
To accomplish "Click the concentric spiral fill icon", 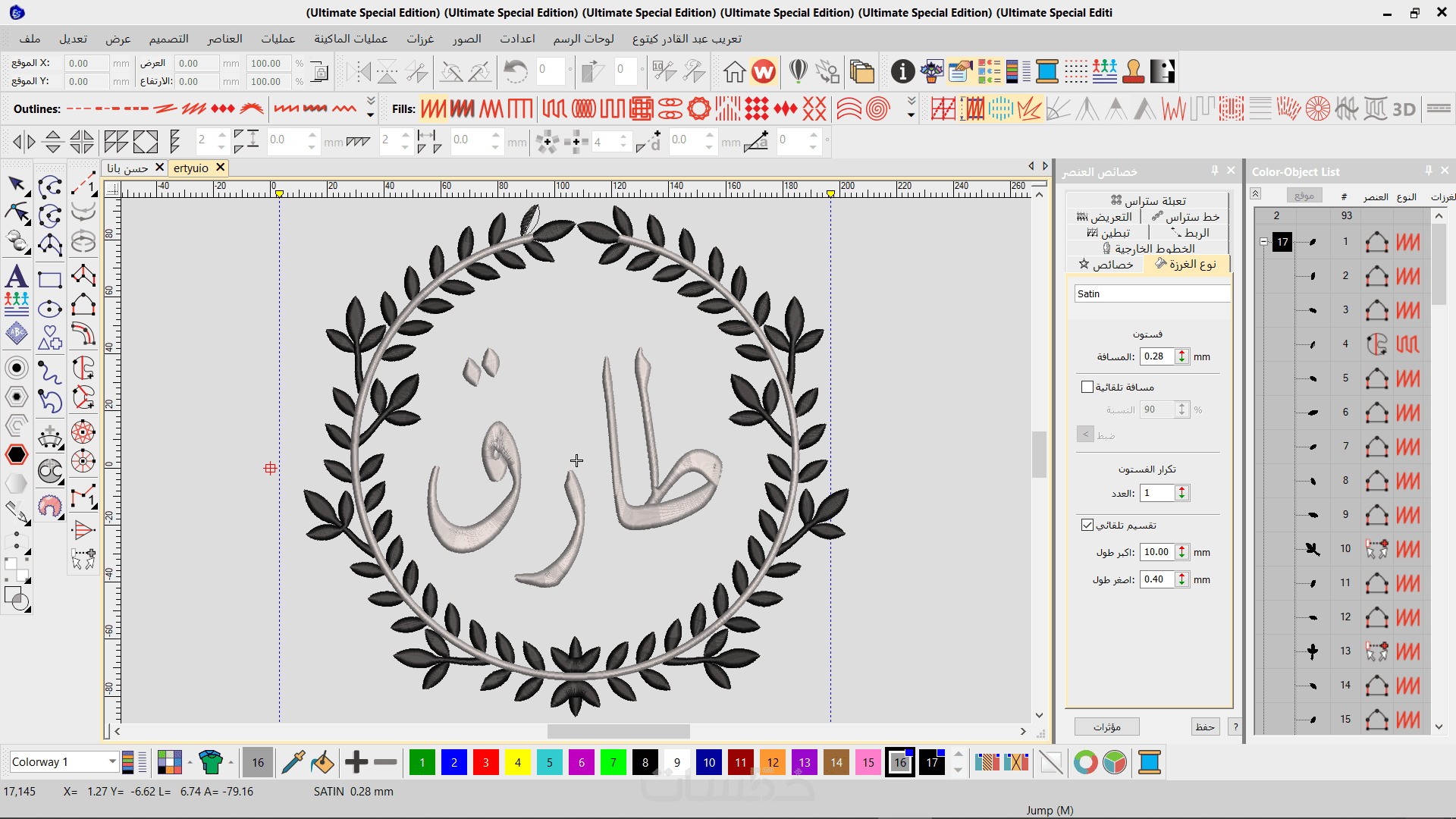I will [877, 109].
